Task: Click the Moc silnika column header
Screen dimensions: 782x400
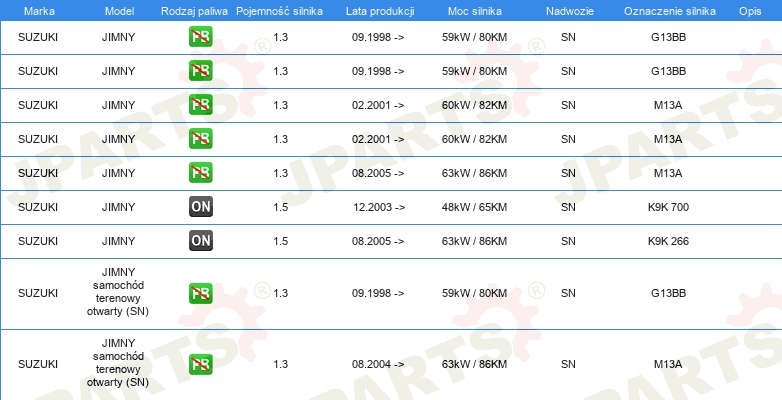Action: point(475,11)
